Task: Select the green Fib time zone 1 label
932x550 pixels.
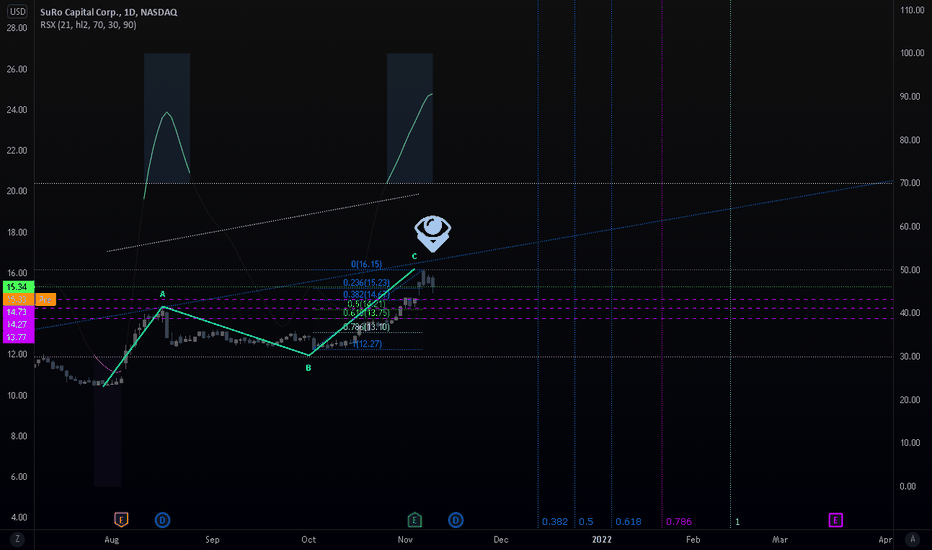Action: 737,521
